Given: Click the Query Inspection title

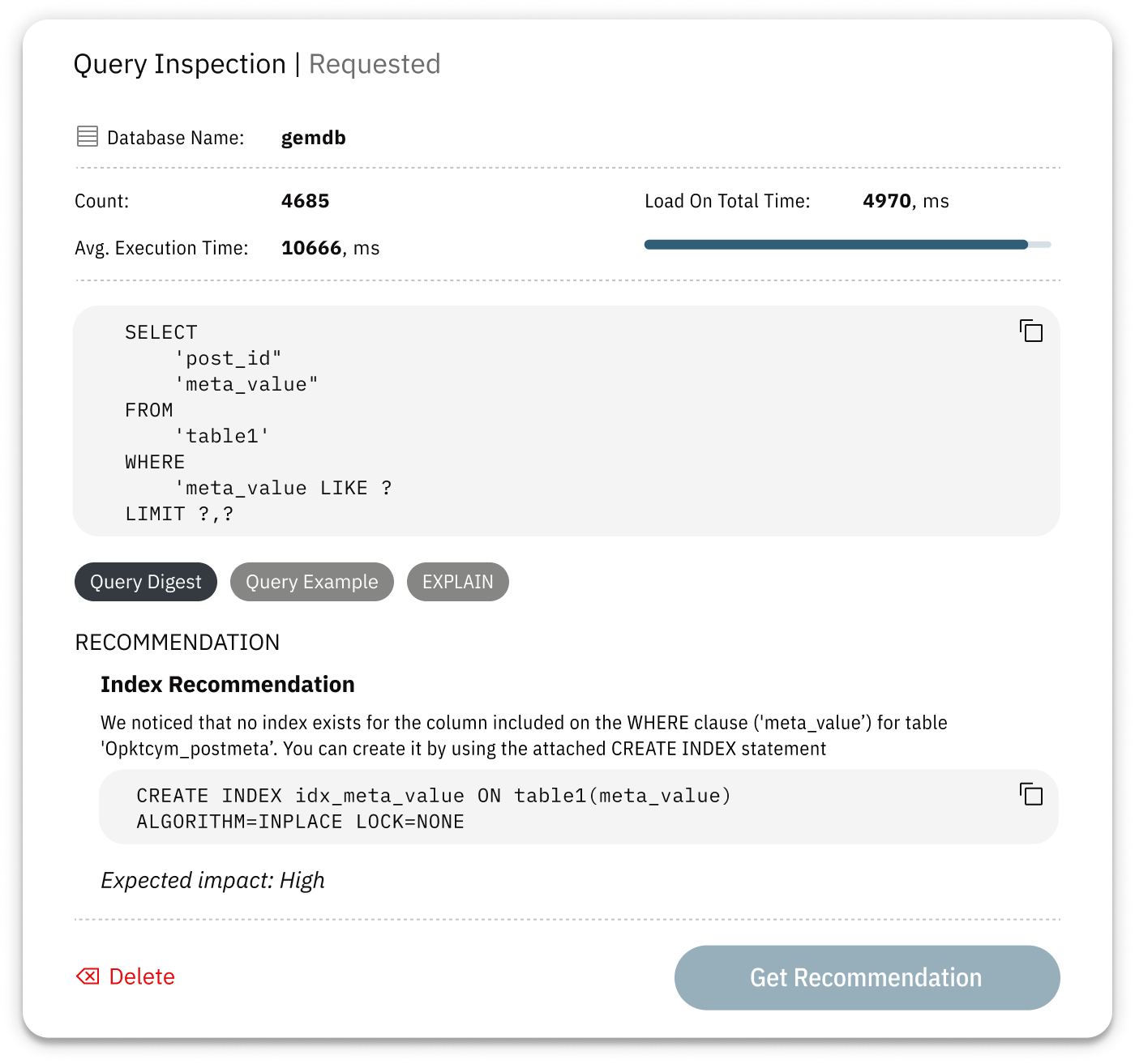Looking at the screenshot, I should (x=179, y=64).
